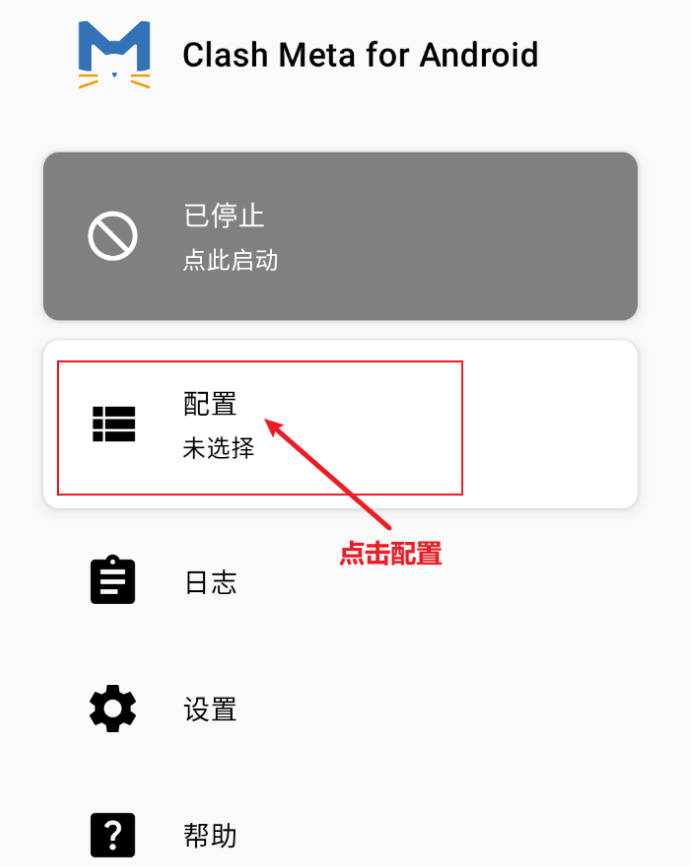Click the clipboard icon for 日志

[x=113, y=579]
